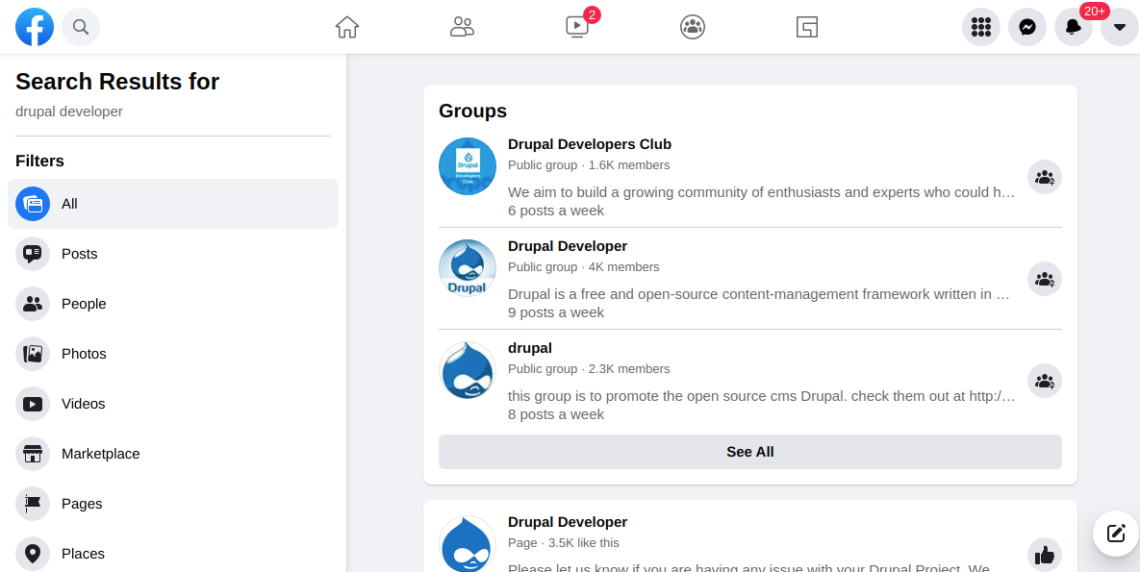Click the drupal group avatar
Screen dimensions: 1140x572
(467, 370)
